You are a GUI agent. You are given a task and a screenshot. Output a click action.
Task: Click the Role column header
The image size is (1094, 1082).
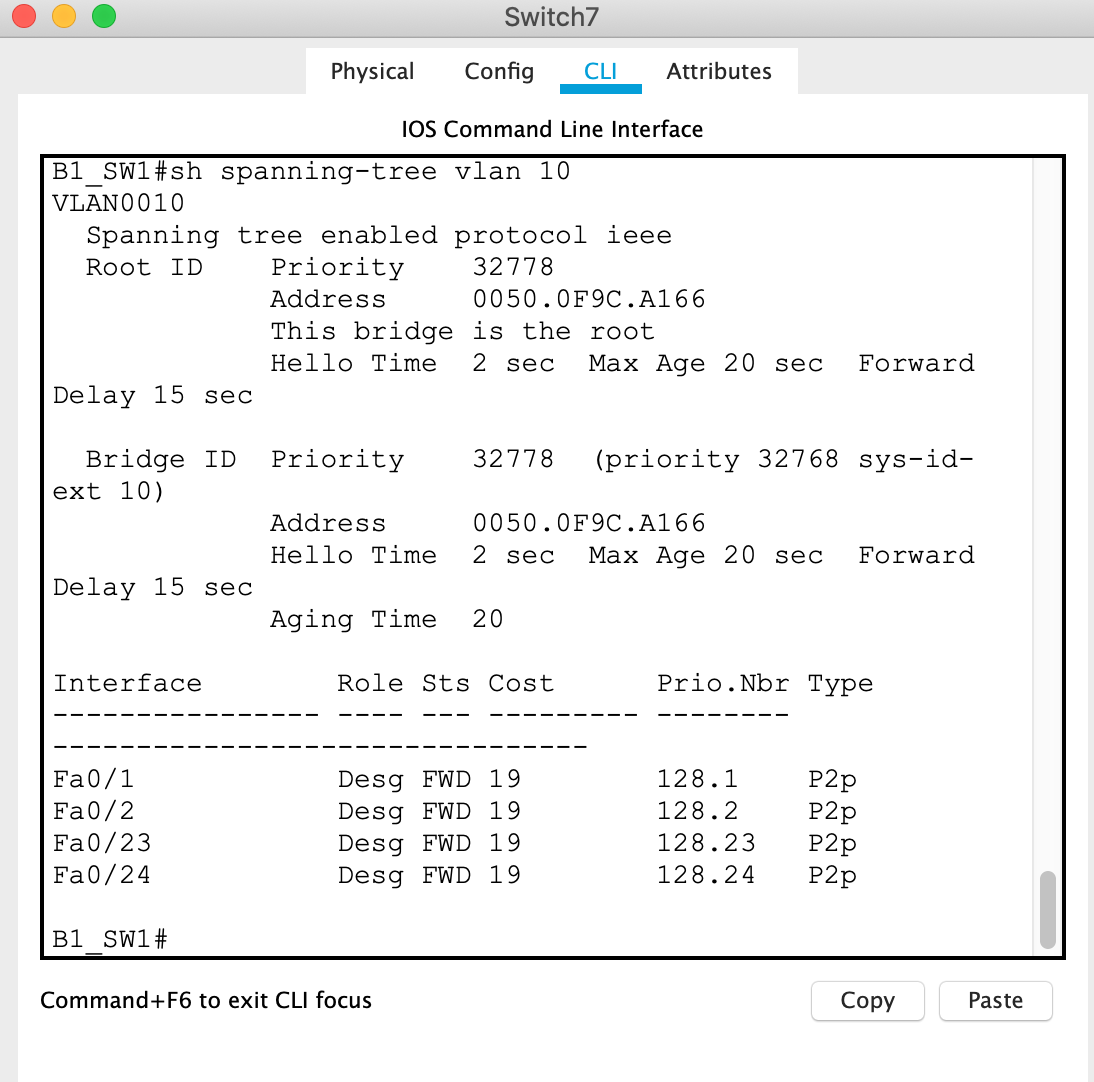[x=370, y=683]
